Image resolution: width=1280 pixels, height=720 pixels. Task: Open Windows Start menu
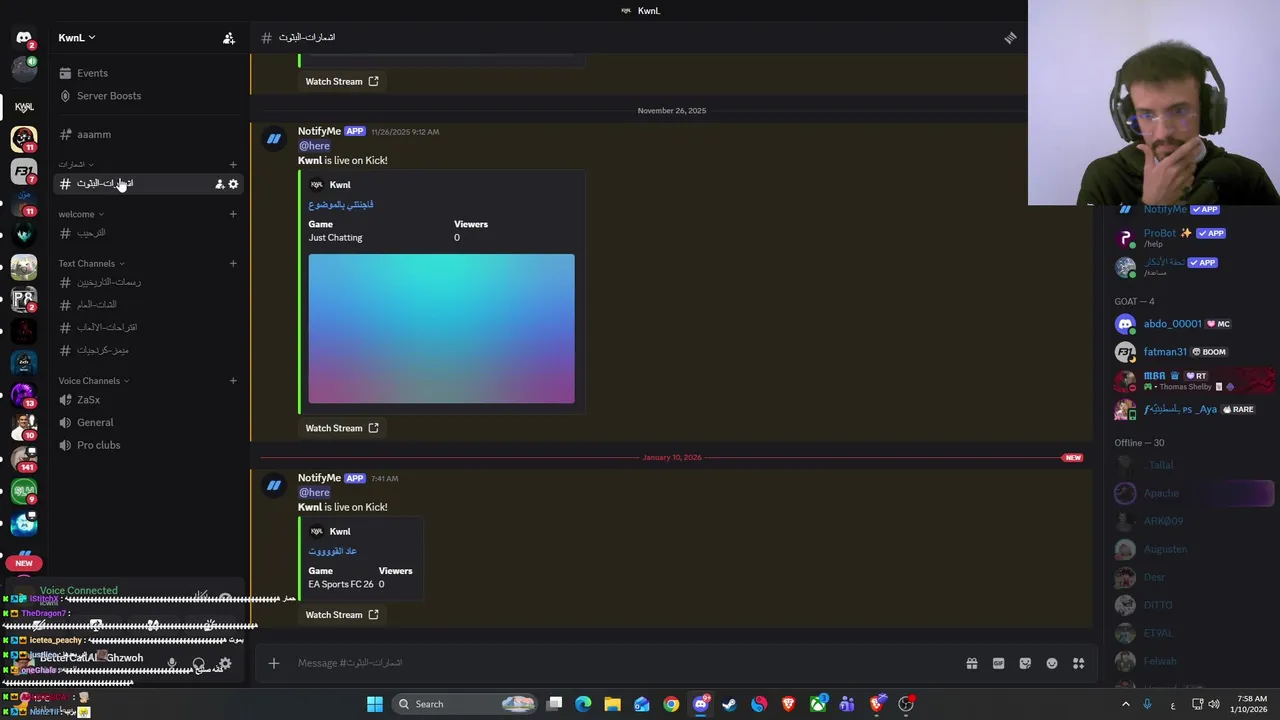click(374, 704)
